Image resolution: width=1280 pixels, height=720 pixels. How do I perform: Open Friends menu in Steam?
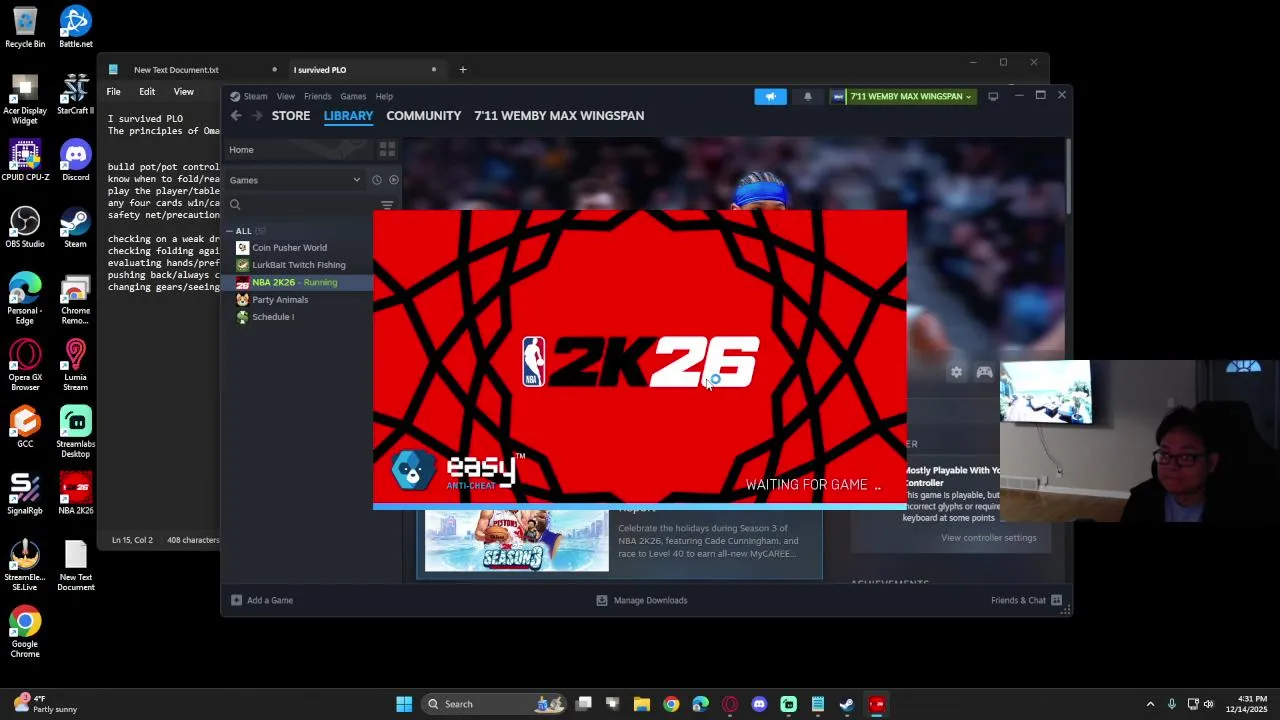click(x=317, y=96)
